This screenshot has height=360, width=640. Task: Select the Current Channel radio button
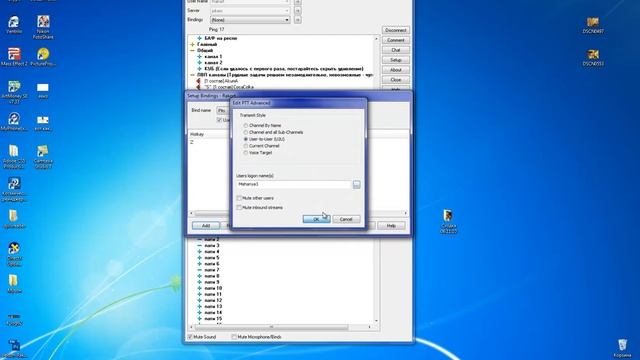(246, 146)
